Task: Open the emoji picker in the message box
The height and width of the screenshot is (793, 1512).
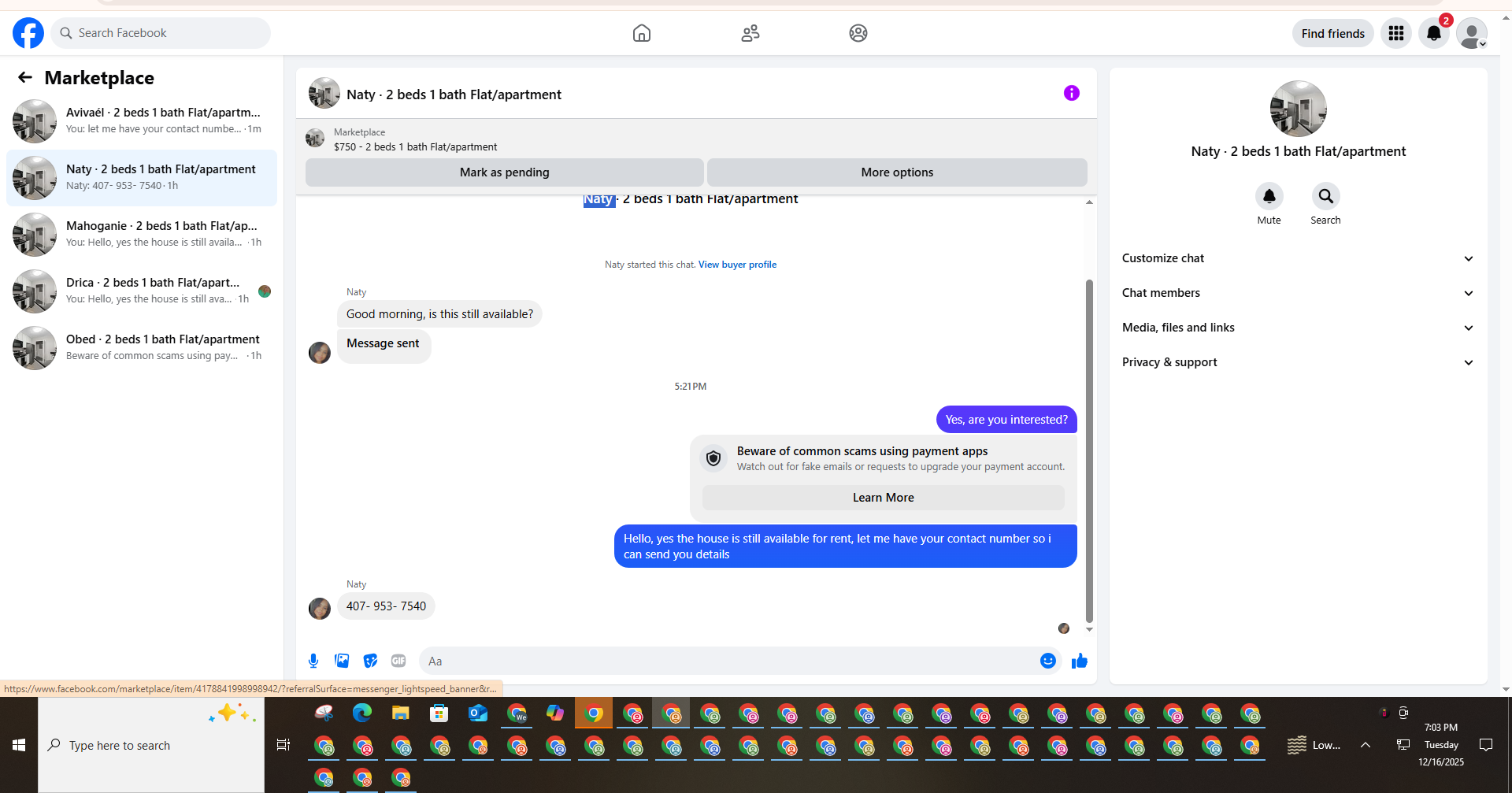Action: point(1048,661)
